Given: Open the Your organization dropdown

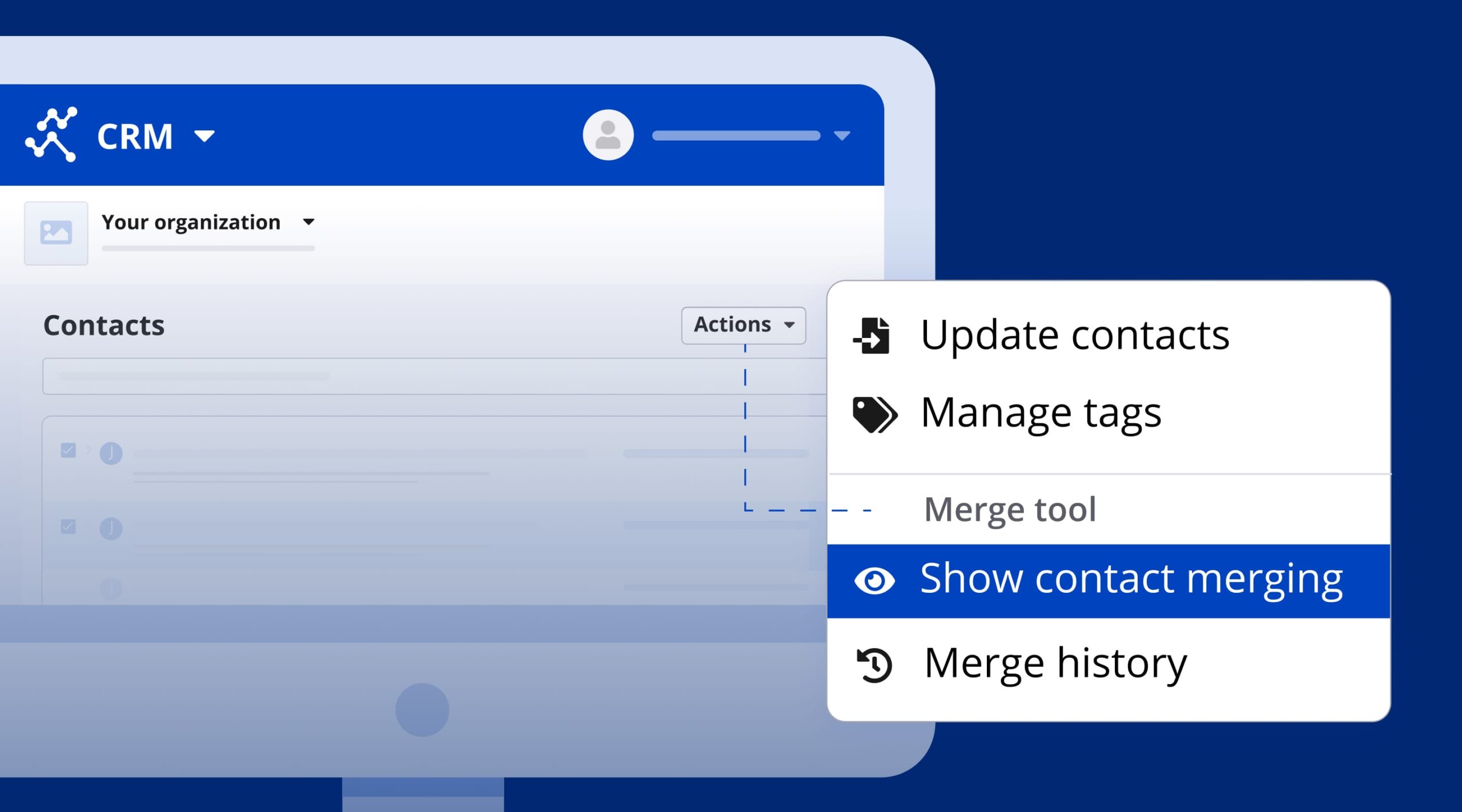Looking at the screenshot, I should tap(308, 222).
